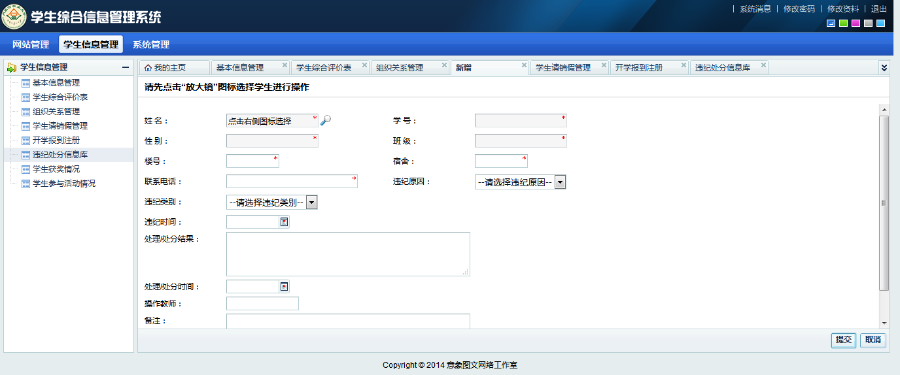Viewport: 900px width, 375px height.
Task: Close the 学生综合评价表 tab
Action: click(x=364, y=65)
